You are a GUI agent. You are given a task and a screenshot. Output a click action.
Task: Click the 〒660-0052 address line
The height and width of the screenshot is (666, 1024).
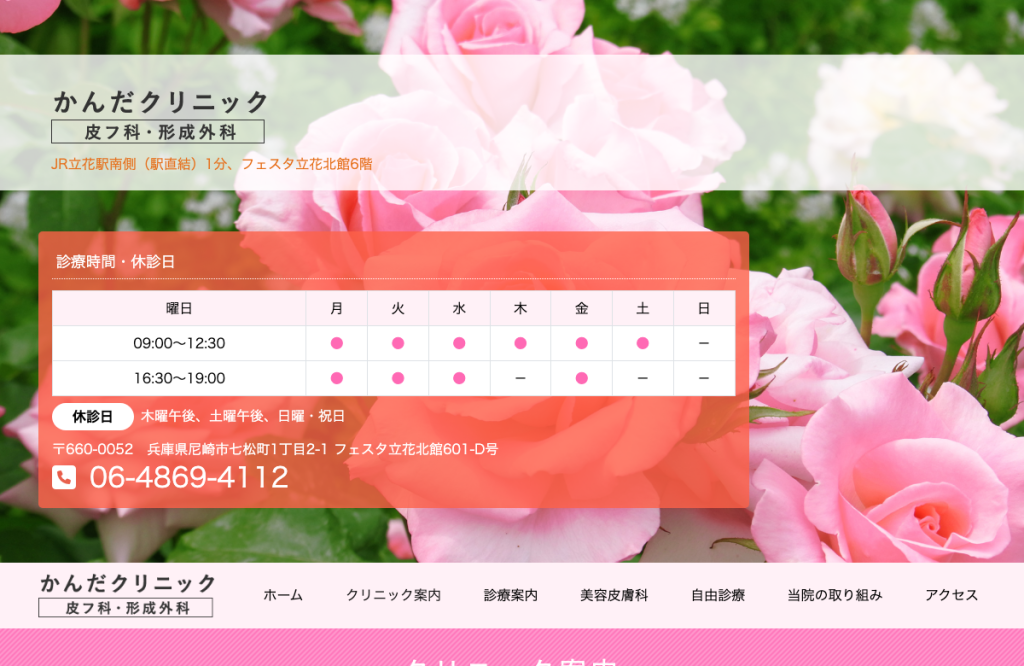(x=275, y=449)
